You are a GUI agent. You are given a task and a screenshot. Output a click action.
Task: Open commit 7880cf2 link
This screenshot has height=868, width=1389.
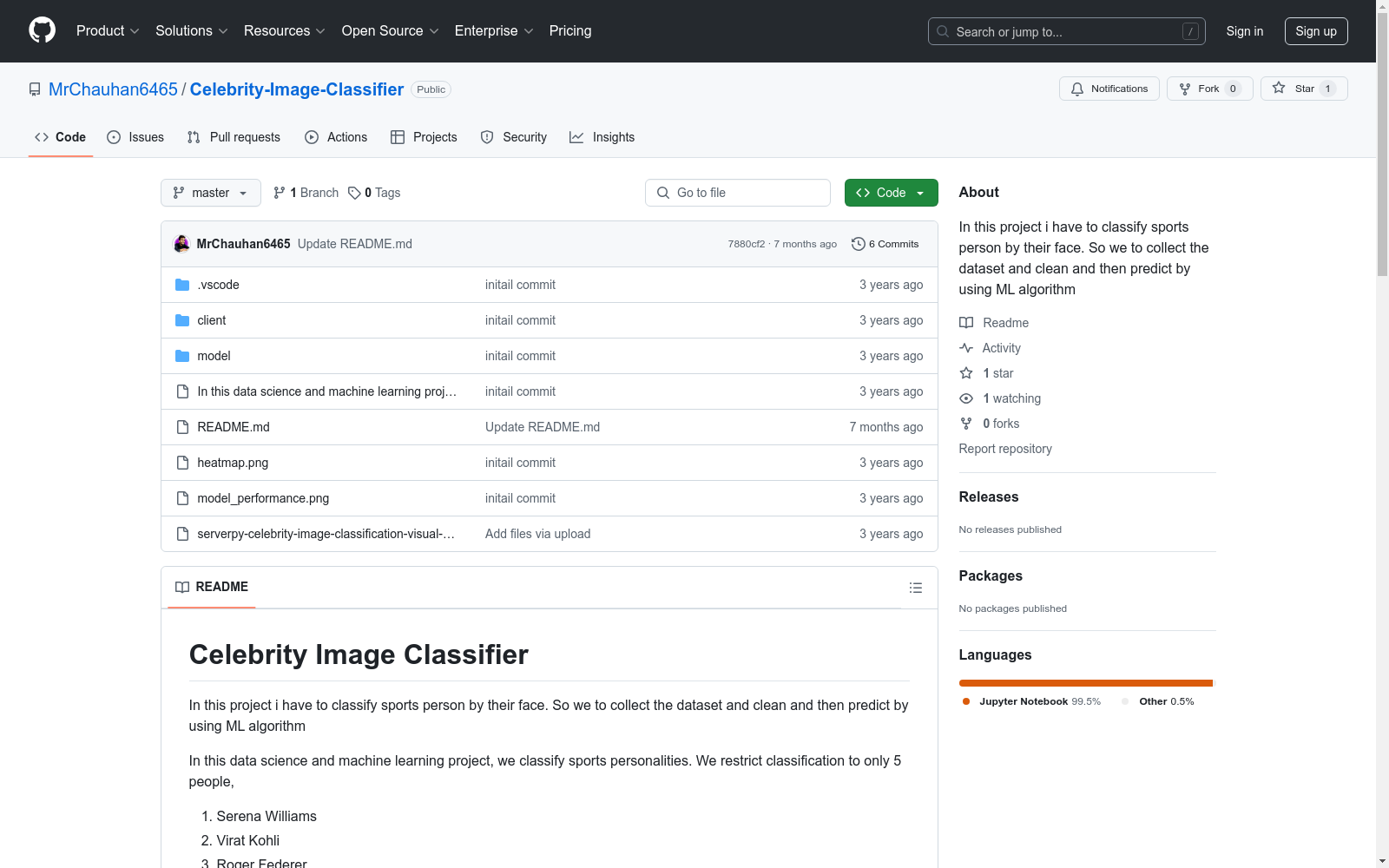(x=747, y=244)
